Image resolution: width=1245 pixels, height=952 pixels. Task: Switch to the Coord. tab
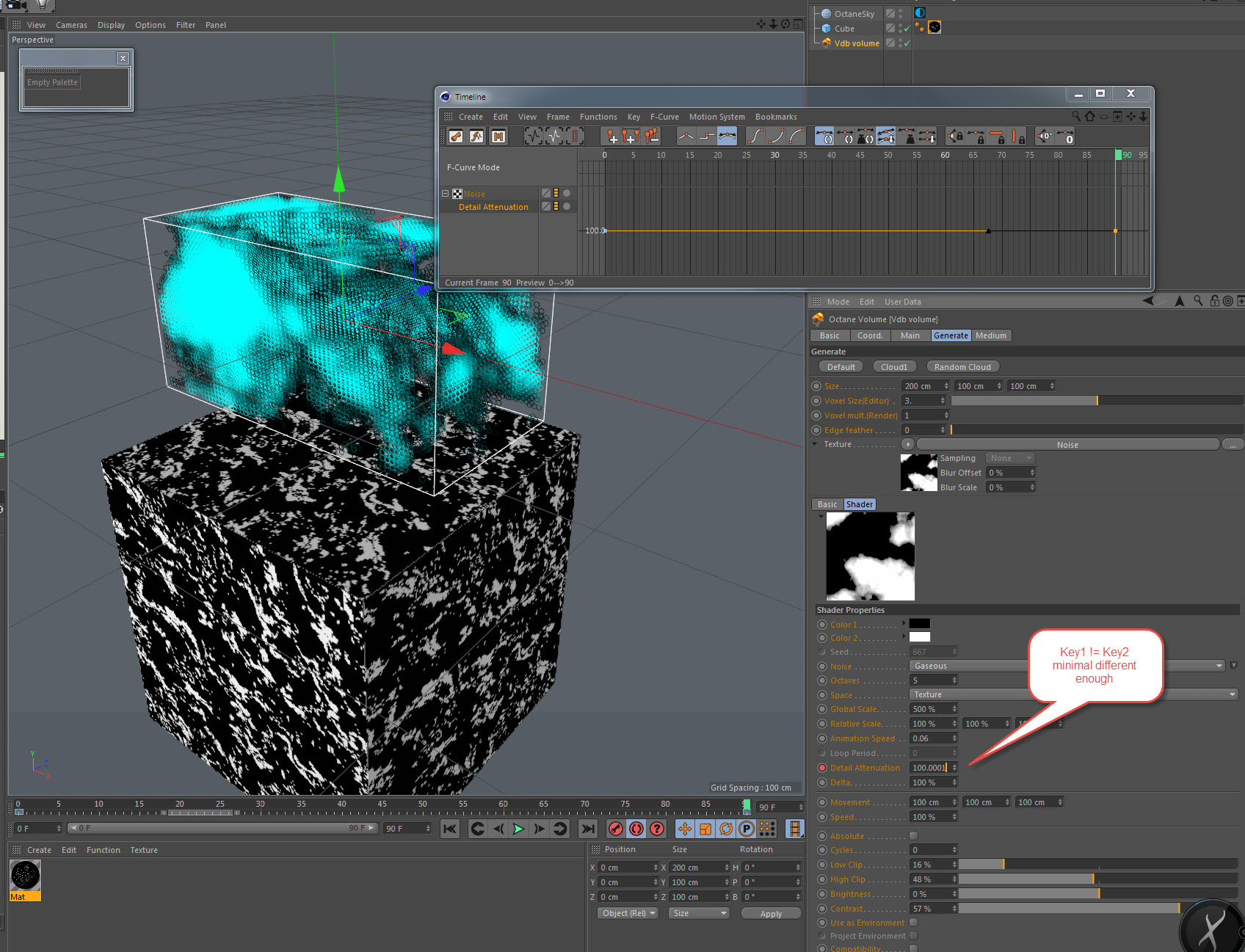coord(869,335)
